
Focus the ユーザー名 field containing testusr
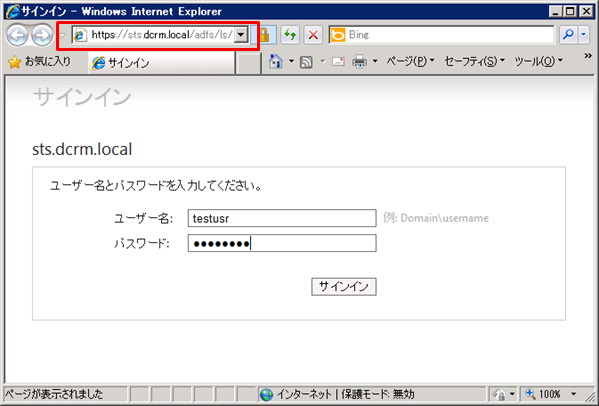[x=282, y=218]
